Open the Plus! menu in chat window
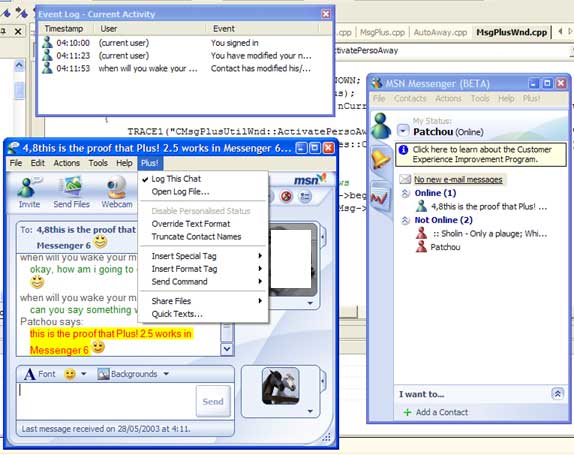Screen dimensions: 574x455 pos(150,163)
